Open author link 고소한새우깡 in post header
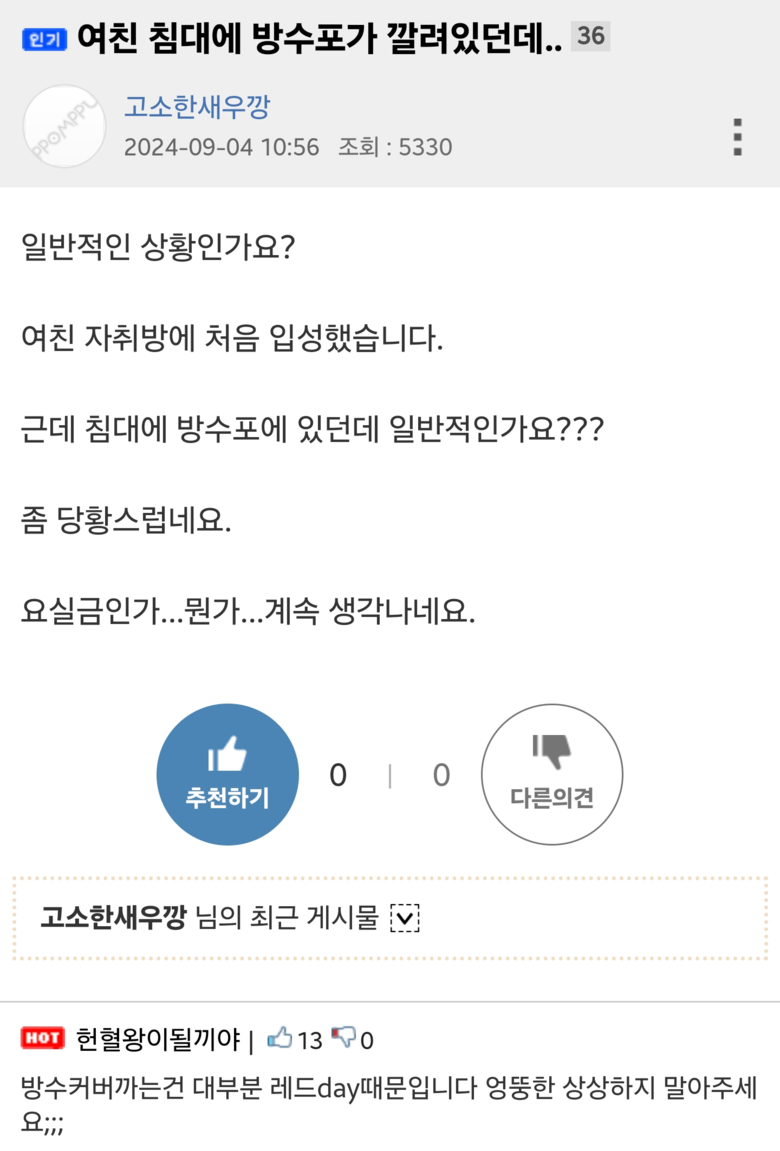 (197, 106)
